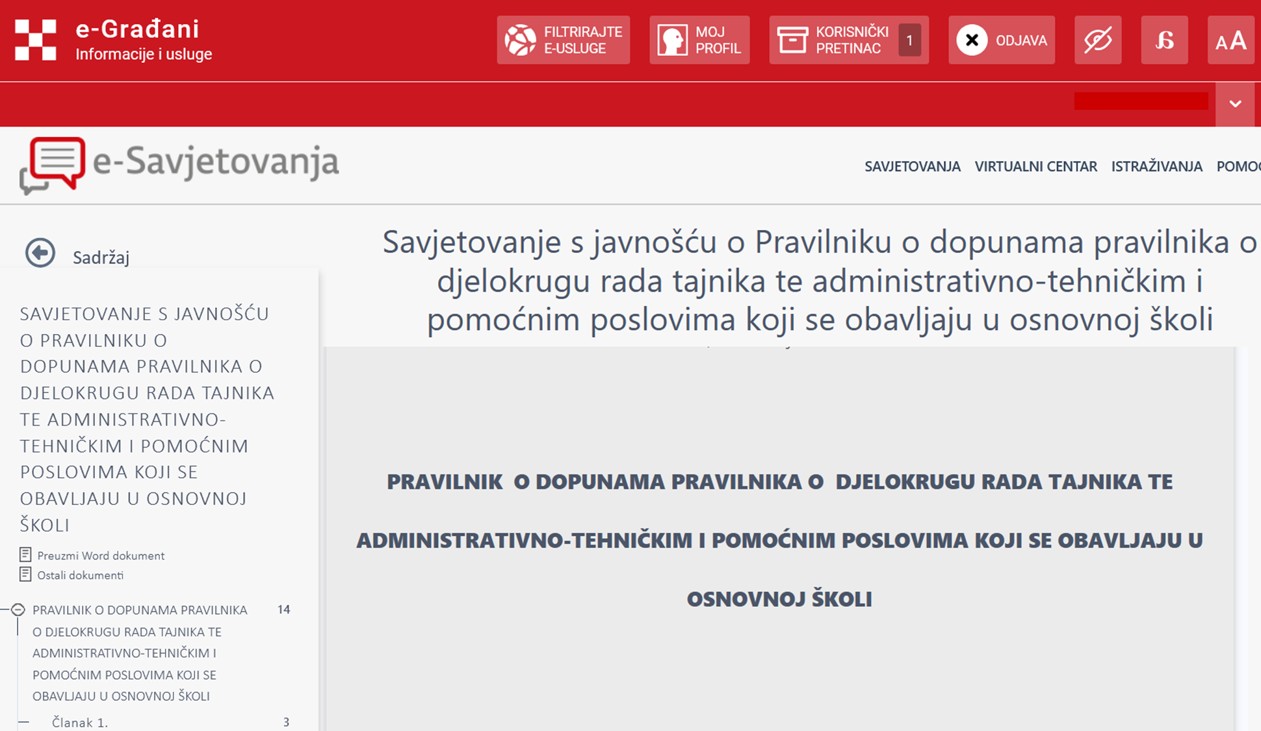Collapse Sadržaj panel with back arrow

40,253
